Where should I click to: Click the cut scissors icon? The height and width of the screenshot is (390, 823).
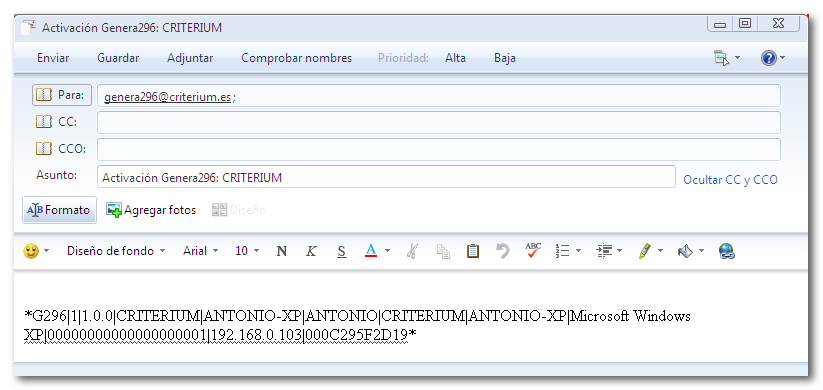point(412,251)
